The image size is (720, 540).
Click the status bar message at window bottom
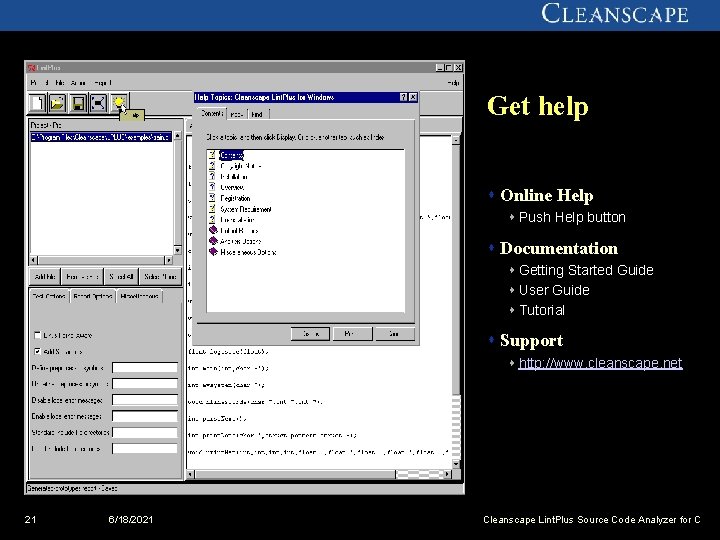click(x=72, y=488)
